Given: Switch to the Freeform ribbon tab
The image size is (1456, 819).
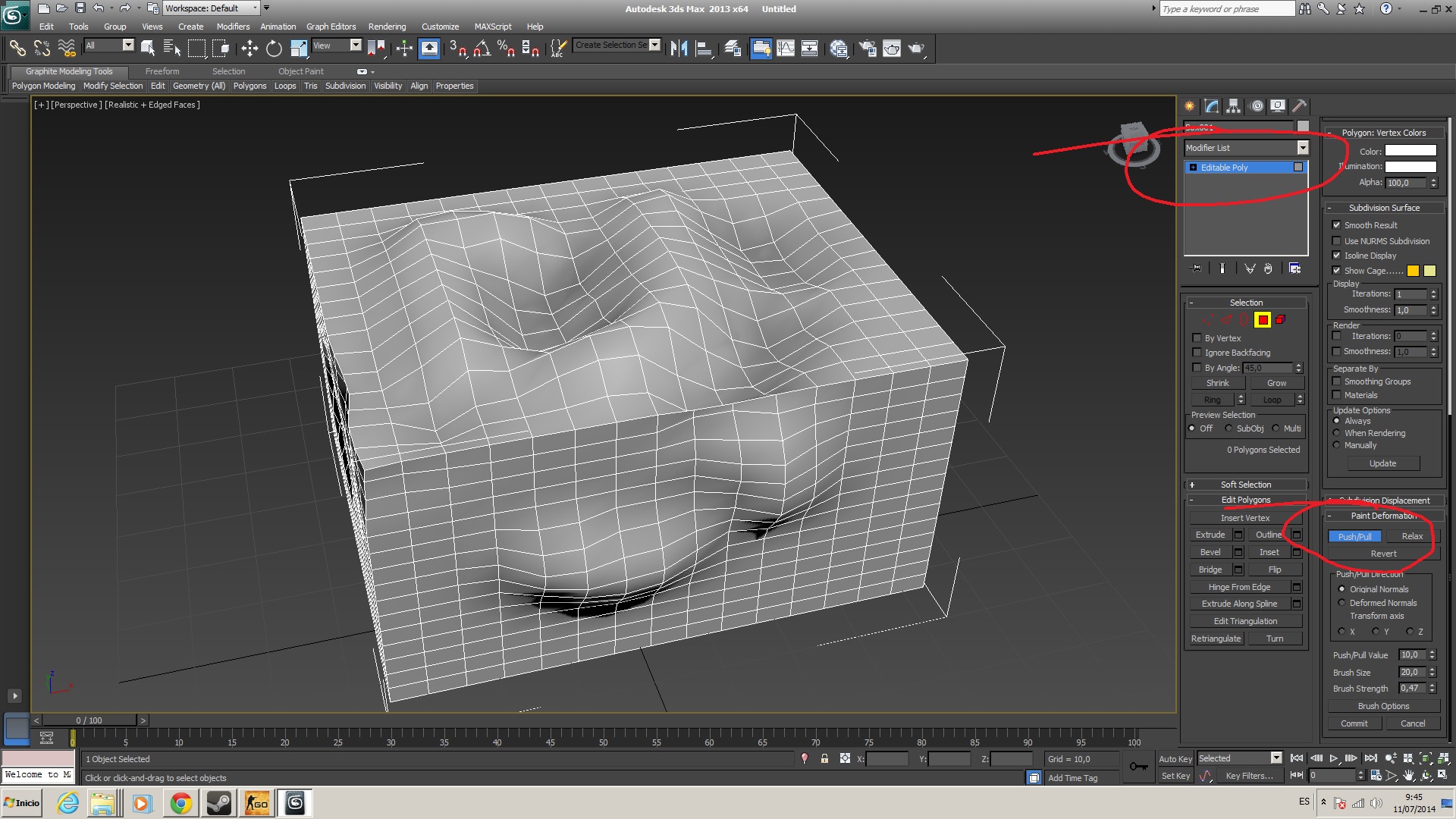Looking at the screenshot, I should (x=162, y=71).
